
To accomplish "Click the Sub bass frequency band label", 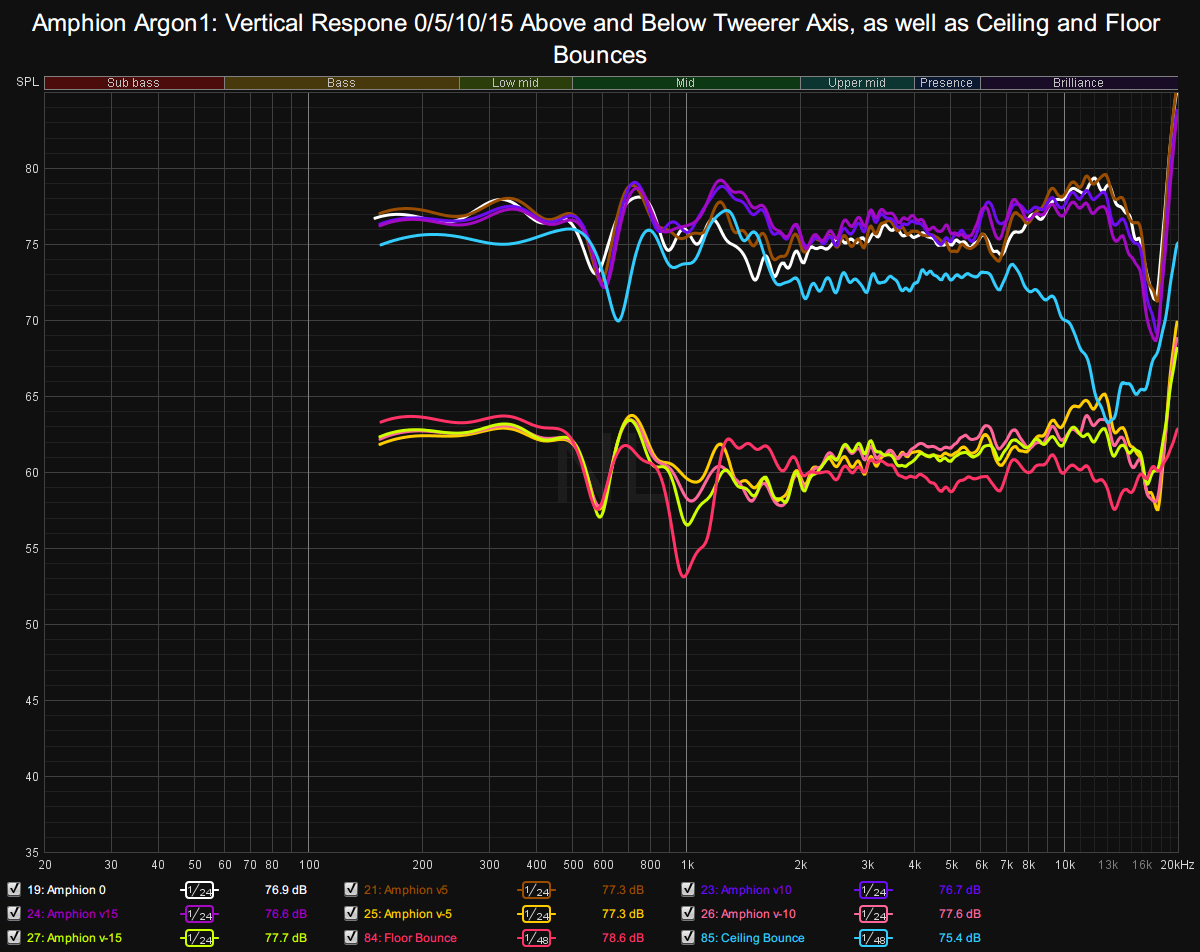I will coord(133,83).
